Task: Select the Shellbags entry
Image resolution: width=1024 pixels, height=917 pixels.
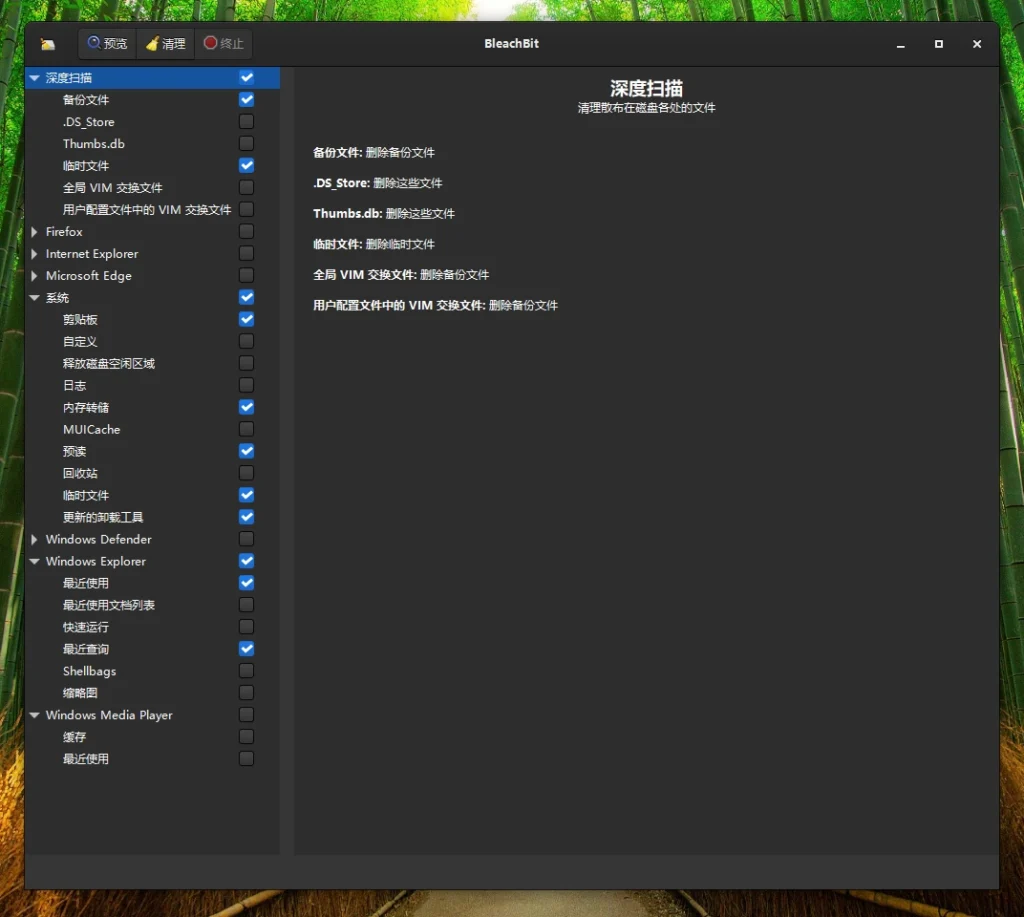Action: click(89, 672)
